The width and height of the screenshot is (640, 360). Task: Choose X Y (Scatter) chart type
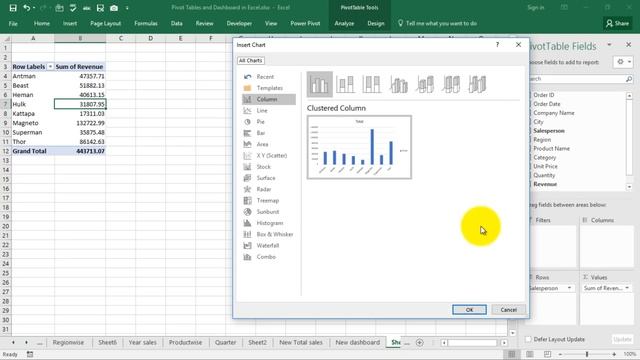click(269, 156)
